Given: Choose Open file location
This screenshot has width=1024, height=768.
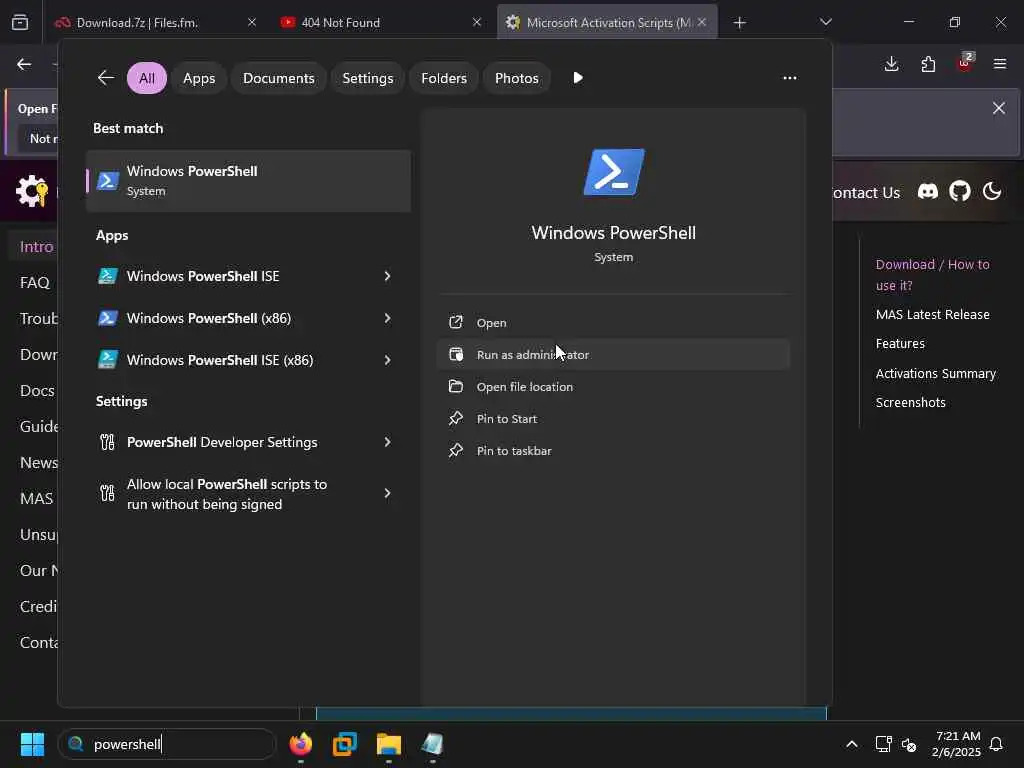Looking at the screenshot, I should [614, 387].
